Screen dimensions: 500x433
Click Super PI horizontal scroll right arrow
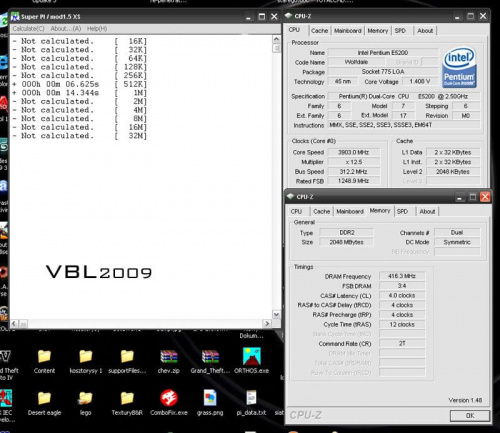[267, 323]
